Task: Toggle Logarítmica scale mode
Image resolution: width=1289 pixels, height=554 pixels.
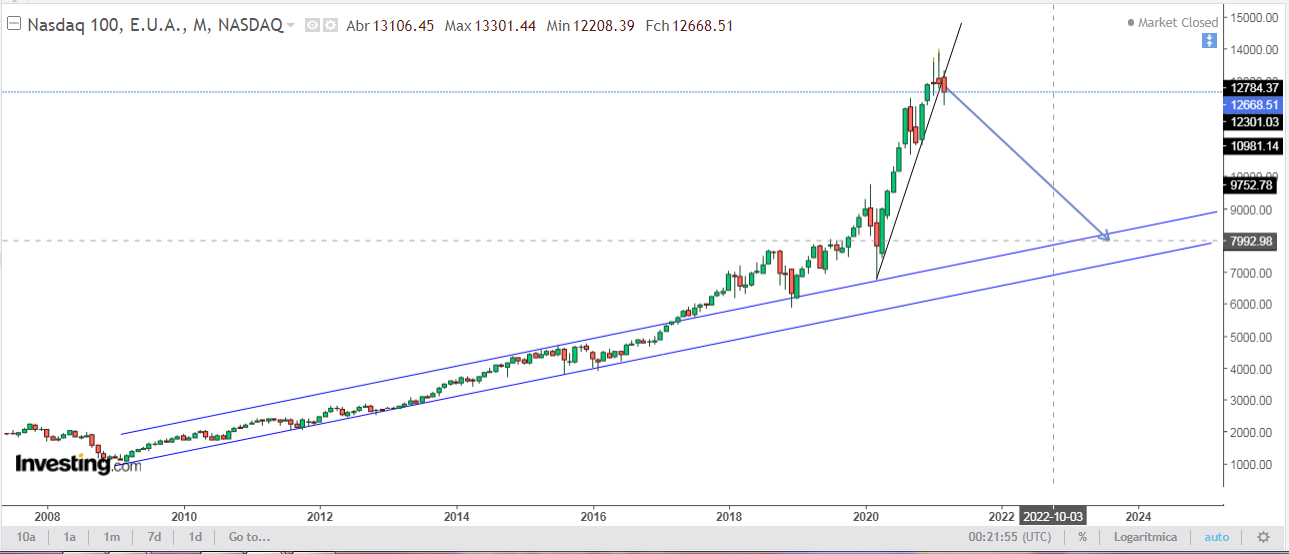Action: pos(1147,537)
